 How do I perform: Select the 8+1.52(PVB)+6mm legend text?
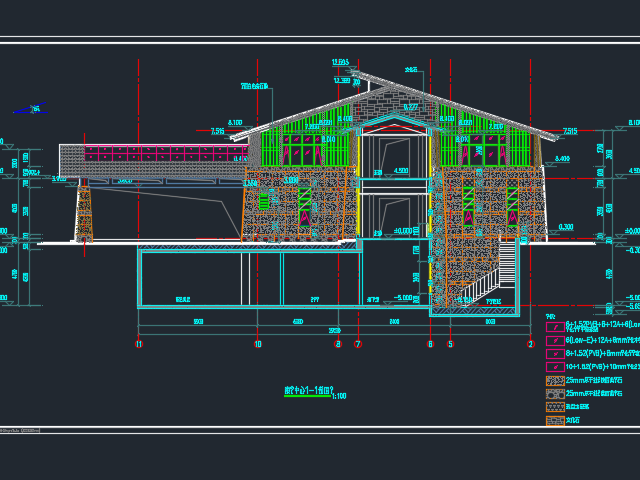click(x=603, y=353)
